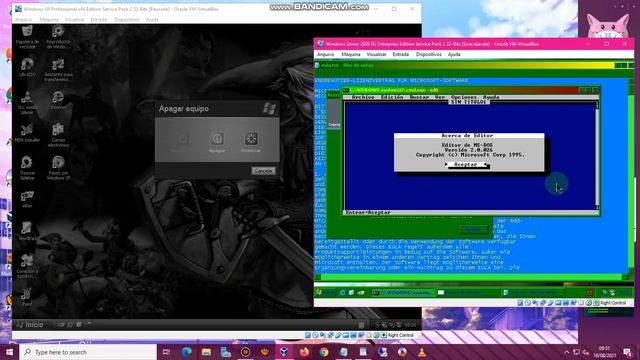Click Reiniciar in the shutdown dialog

point(251,142)
